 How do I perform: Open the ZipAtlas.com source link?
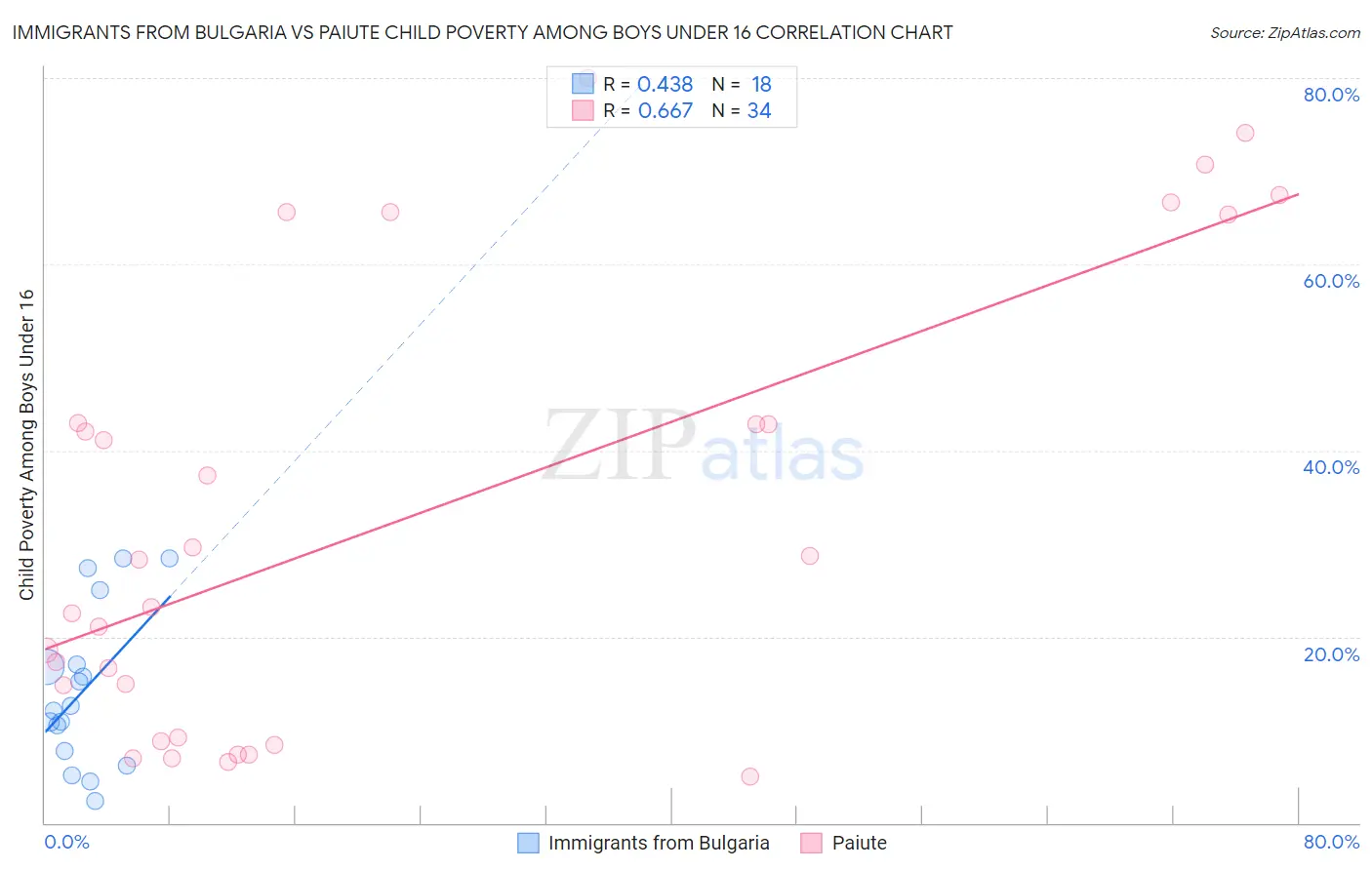[1284, 32]
